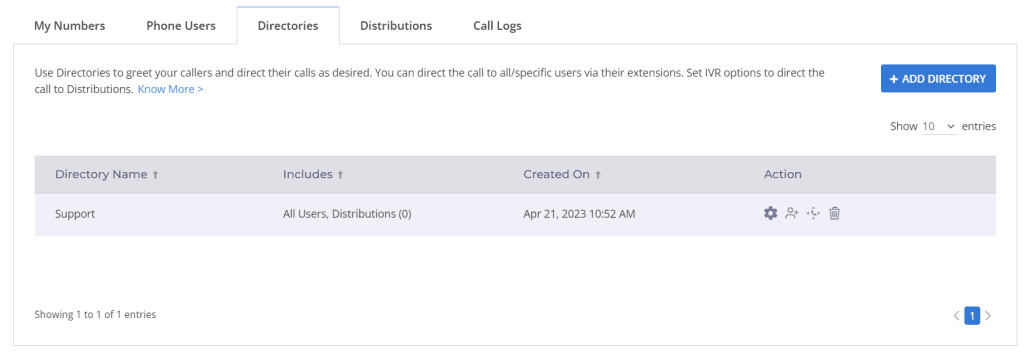Image resolution: width=1024 pixels, height=360 pixels.
Task: Switch to Phone Users tab
Action: pyautogui.click(x=181, y=26)
